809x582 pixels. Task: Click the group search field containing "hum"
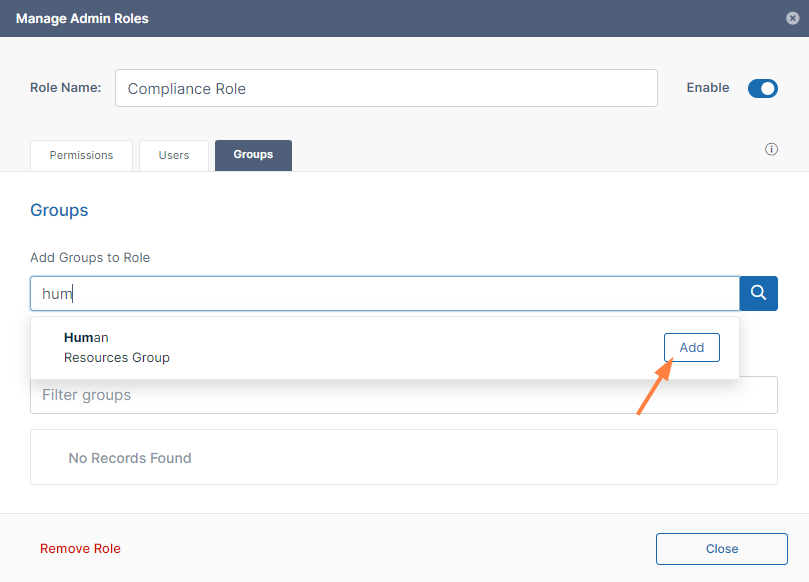click(x=384, y=294)
